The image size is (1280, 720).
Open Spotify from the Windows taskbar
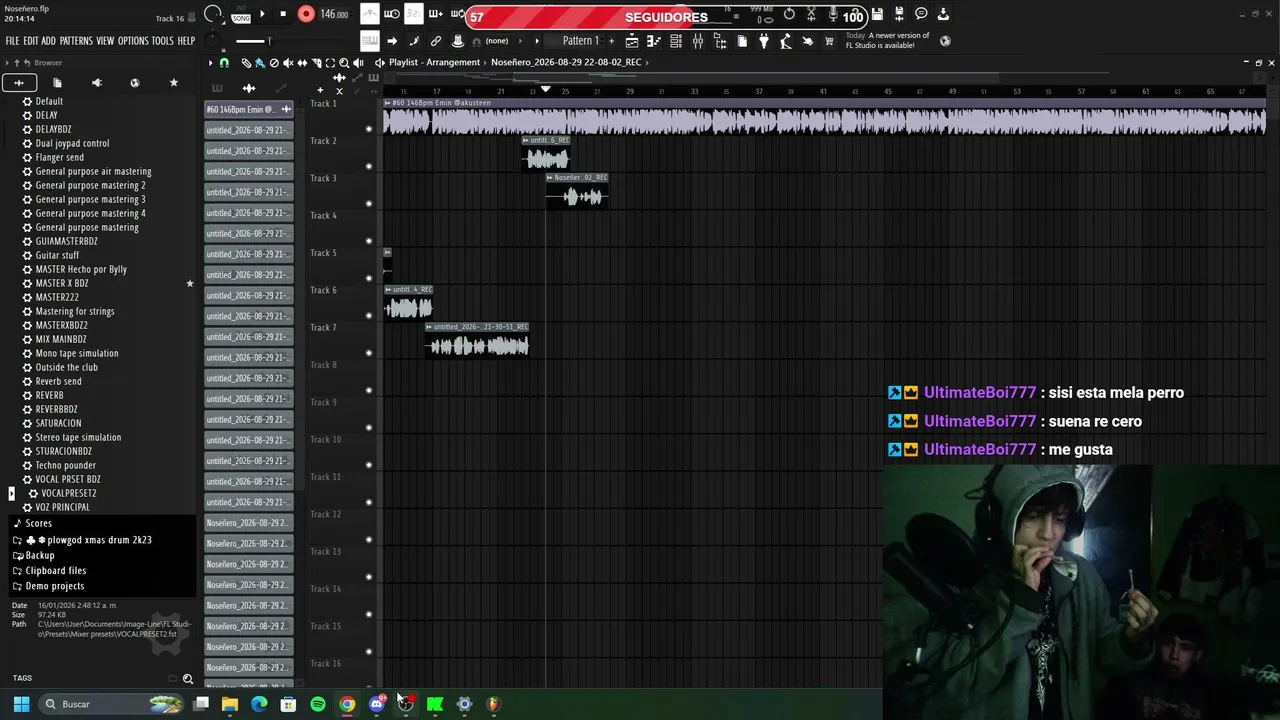pos(318,704)
